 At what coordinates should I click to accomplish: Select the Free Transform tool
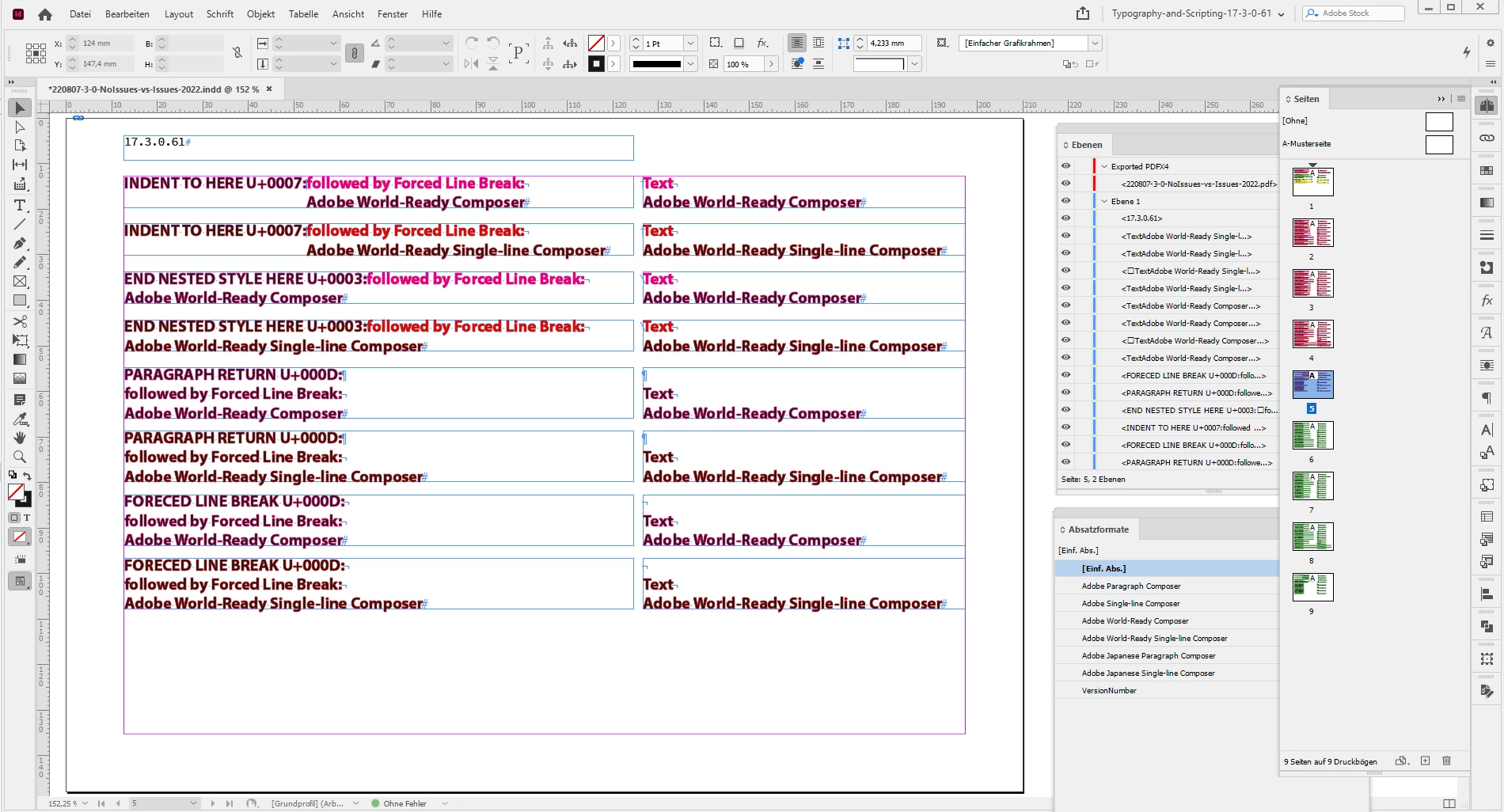(x=20, y=340)
